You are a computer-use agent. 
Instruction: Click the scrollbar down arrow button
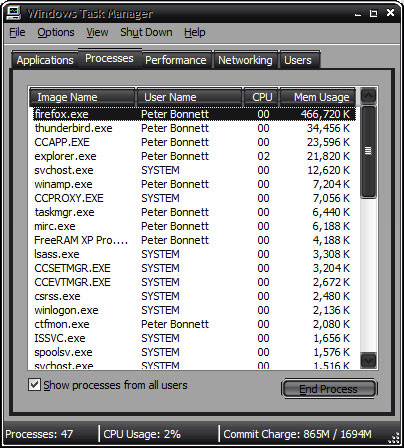[368, 360]
